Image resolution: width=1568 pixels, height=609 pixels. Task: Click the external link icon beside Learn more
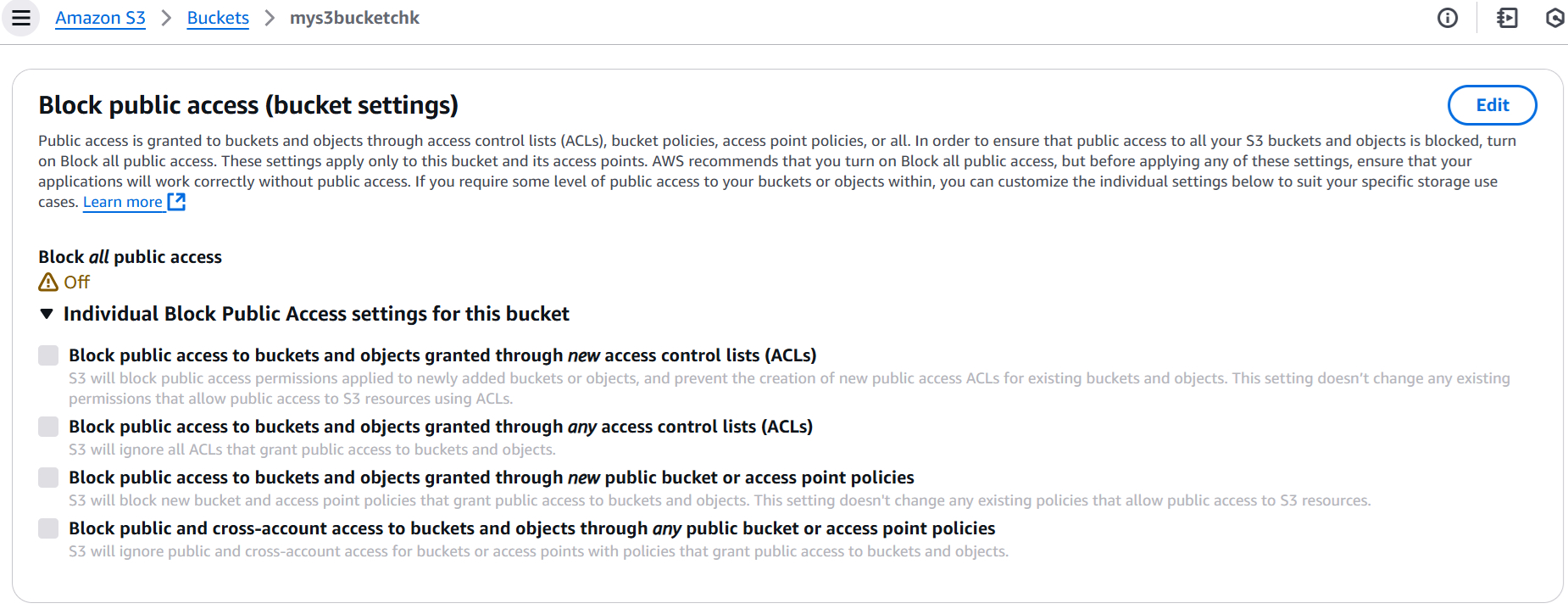[x=176, y=202]
